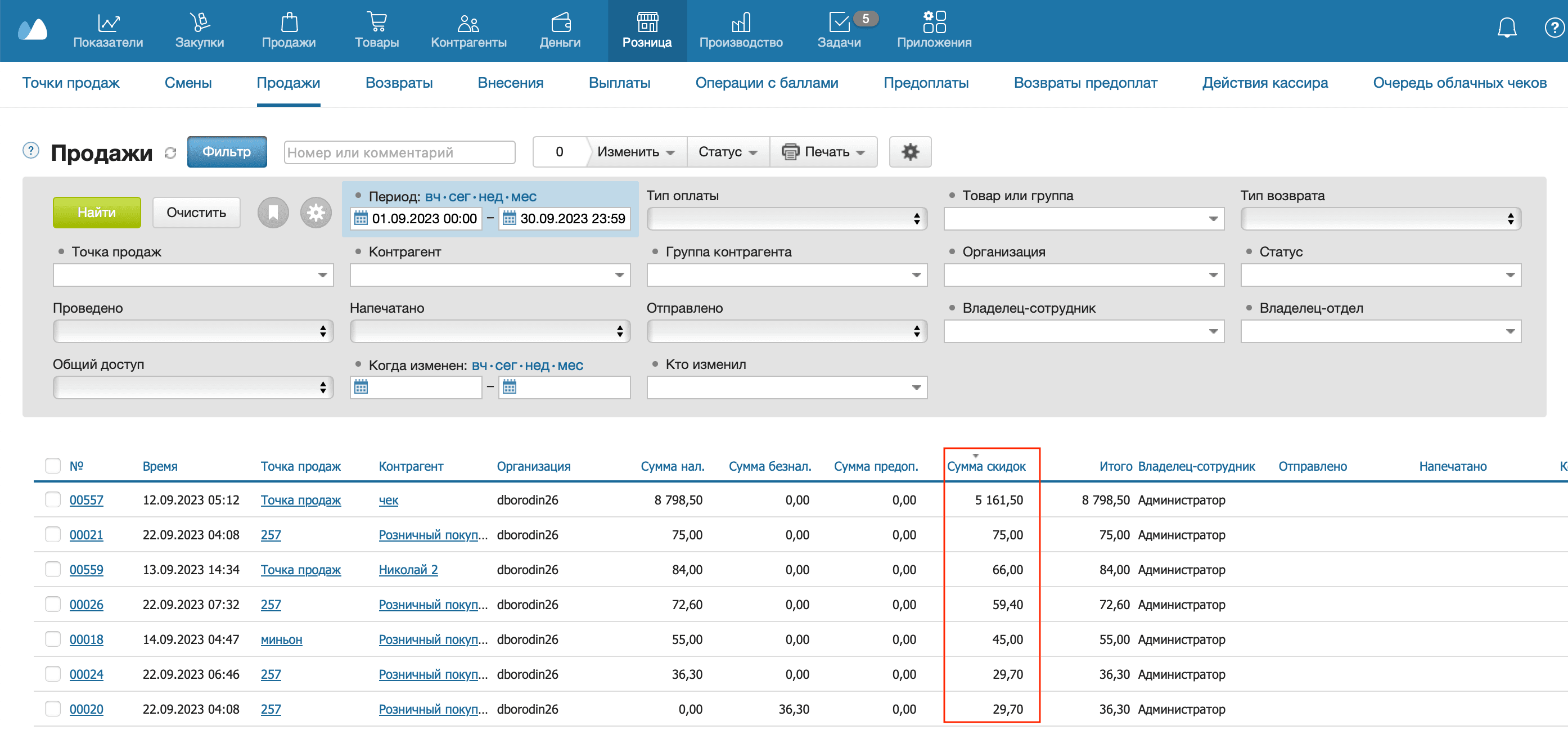Switch to the Возвраты tab
The width and height of the screenshot is (1568, 730).
(x=399, y=83)
